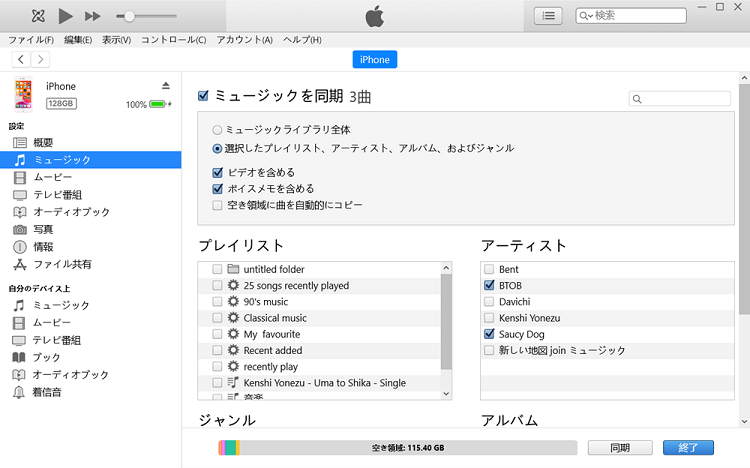Select 写真 in the sidebar
This screenshot has width=750, height=468.
(x=90, y=230)
